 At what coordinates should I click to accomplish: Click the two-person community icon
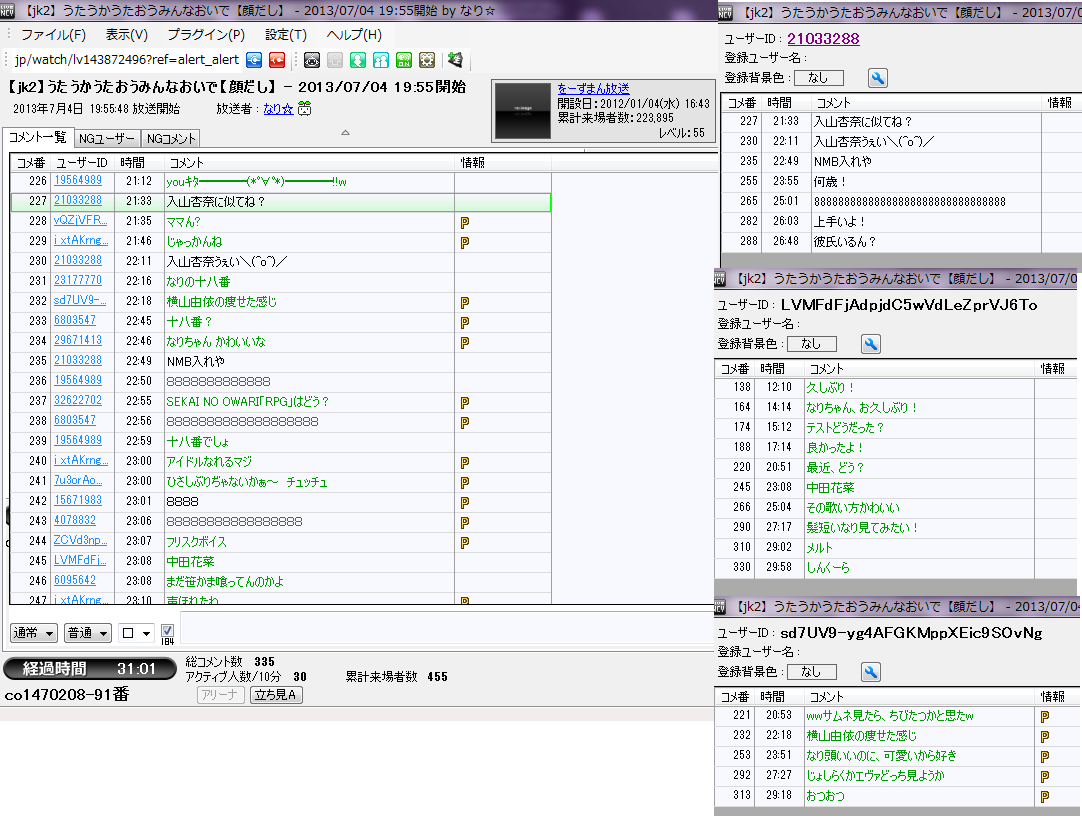381,60
